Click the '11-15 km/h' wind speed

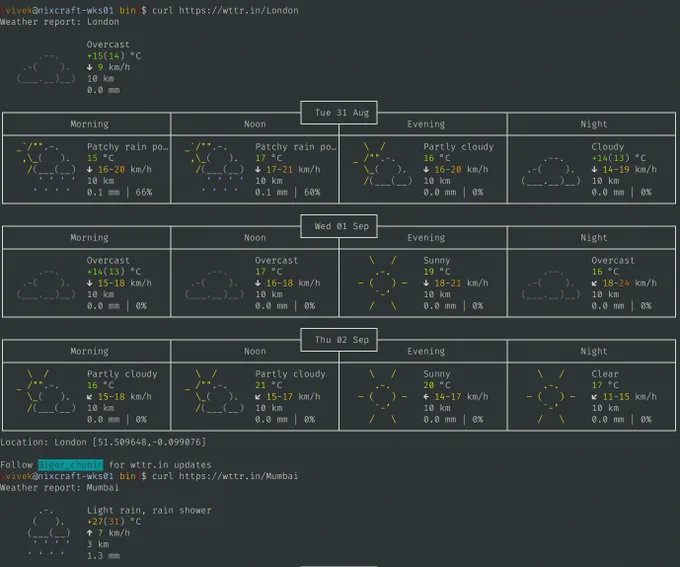click(x=624, y=397)
